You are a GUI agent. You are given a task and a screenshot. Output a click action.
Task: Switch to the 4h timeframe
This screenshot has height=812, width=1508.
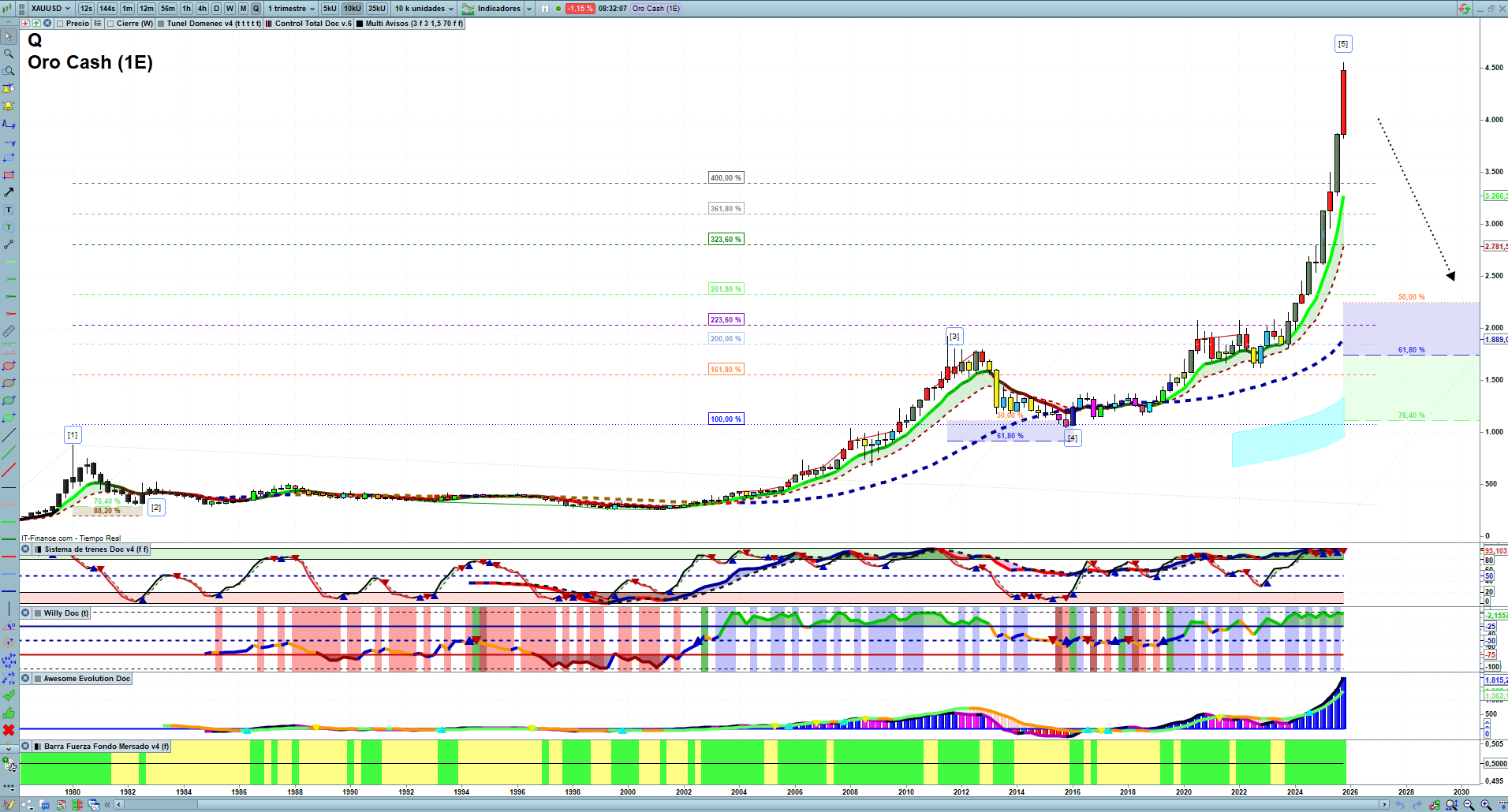pos(202,9)
